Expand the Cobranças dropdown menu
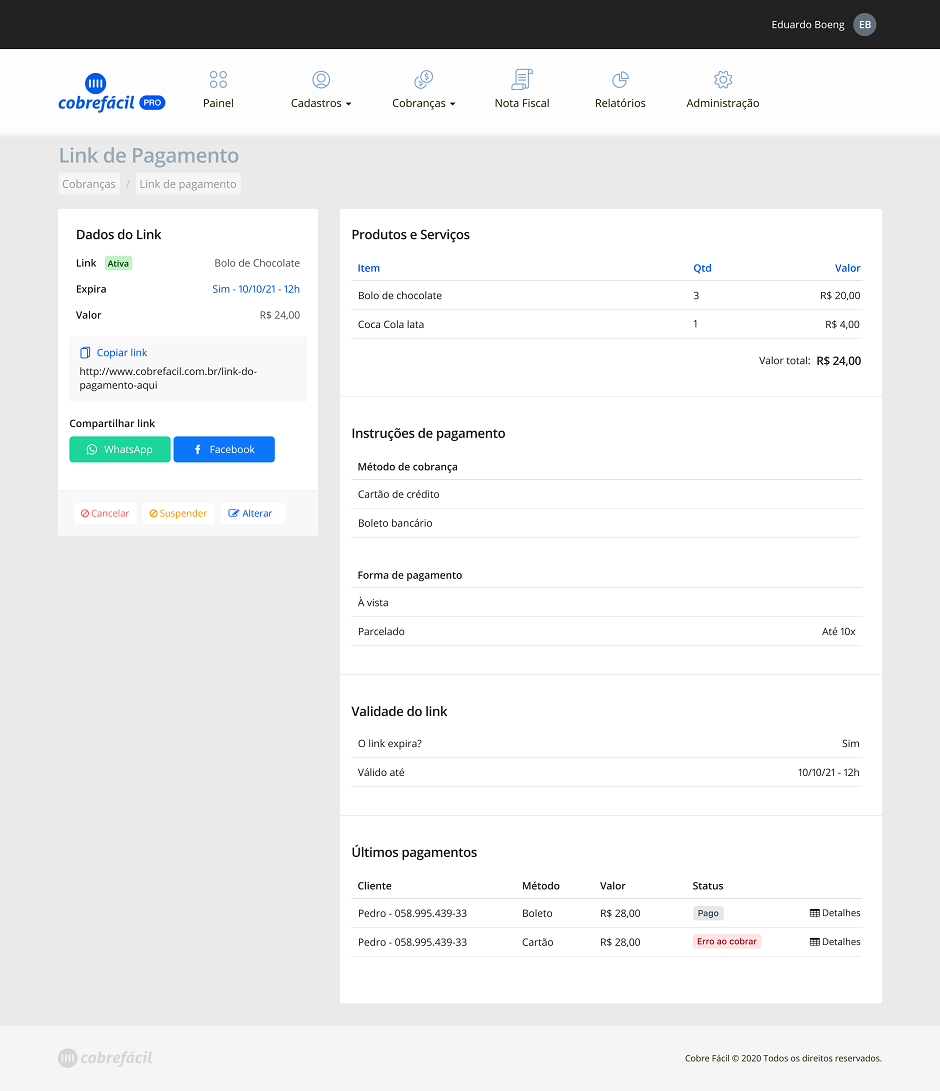The width and height of the screenshot is (940, 1091). [x=423, y=103]
